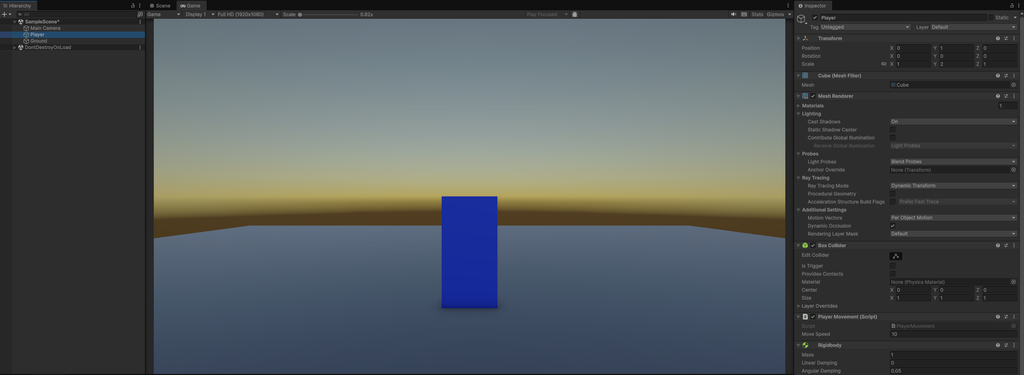Toggle the Scale constrain proportions link icon

coord(884,64)
